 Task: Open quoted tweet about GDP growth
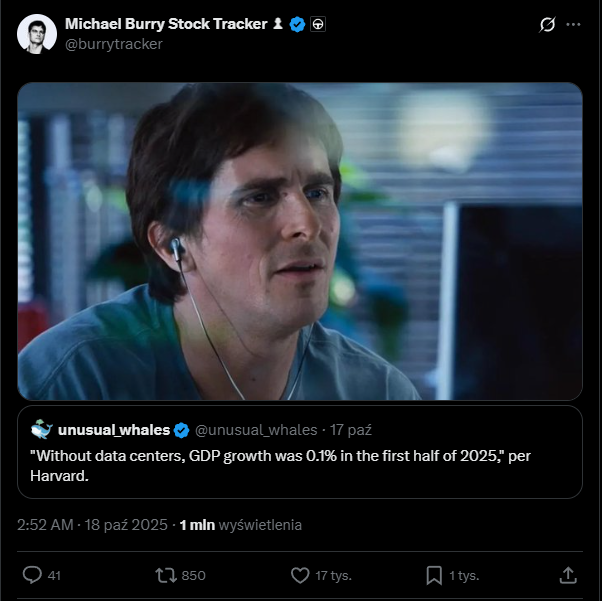300,467
